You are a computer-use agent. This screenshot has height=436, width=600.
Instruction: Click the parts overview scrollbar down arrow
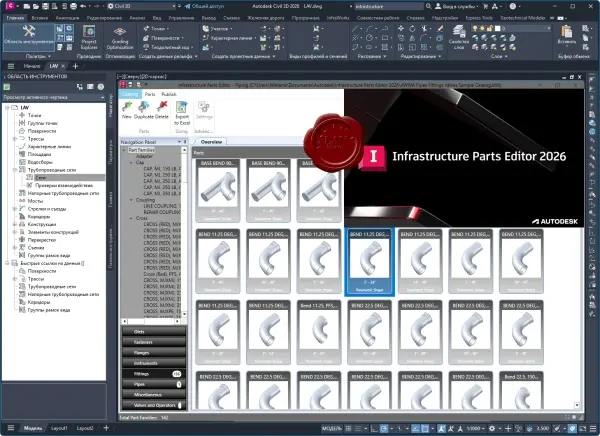577,405
